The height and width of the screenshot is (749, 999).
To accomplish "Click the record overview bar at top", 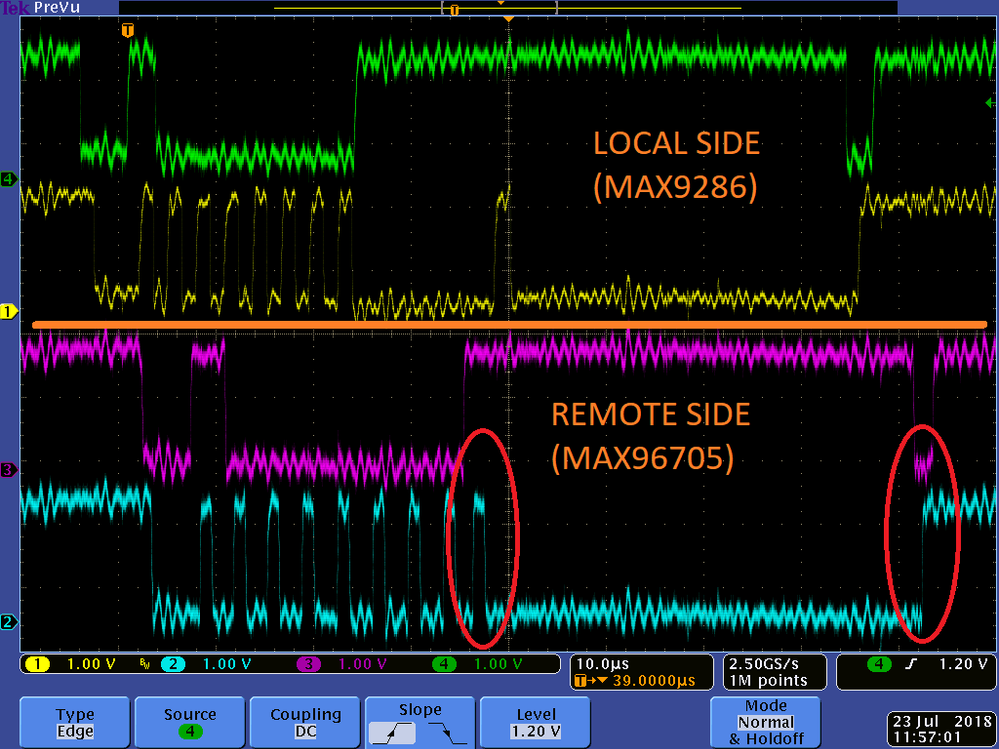I will pos(508,8).
